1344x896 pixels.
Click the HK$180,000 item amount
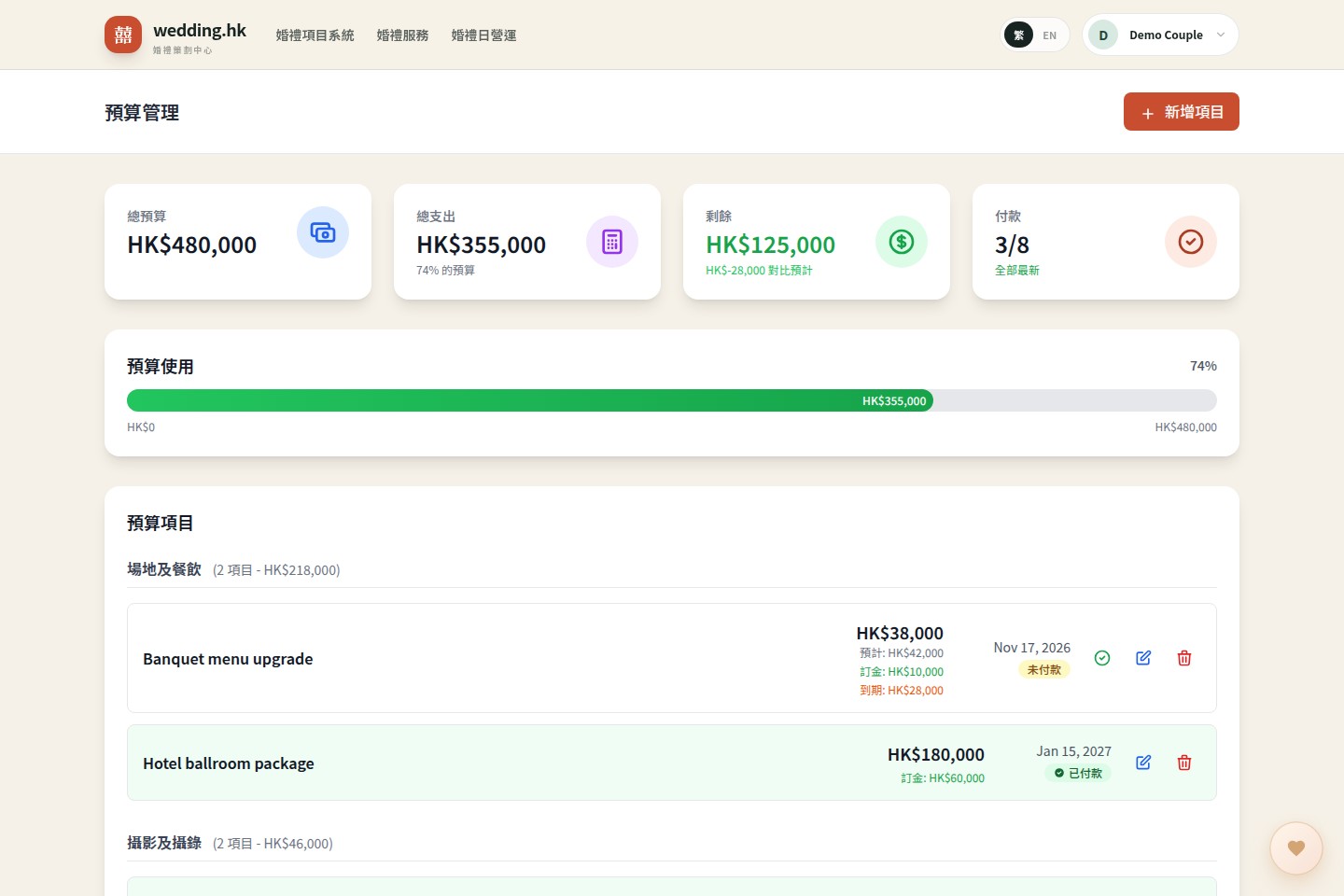tap(936, 755)
